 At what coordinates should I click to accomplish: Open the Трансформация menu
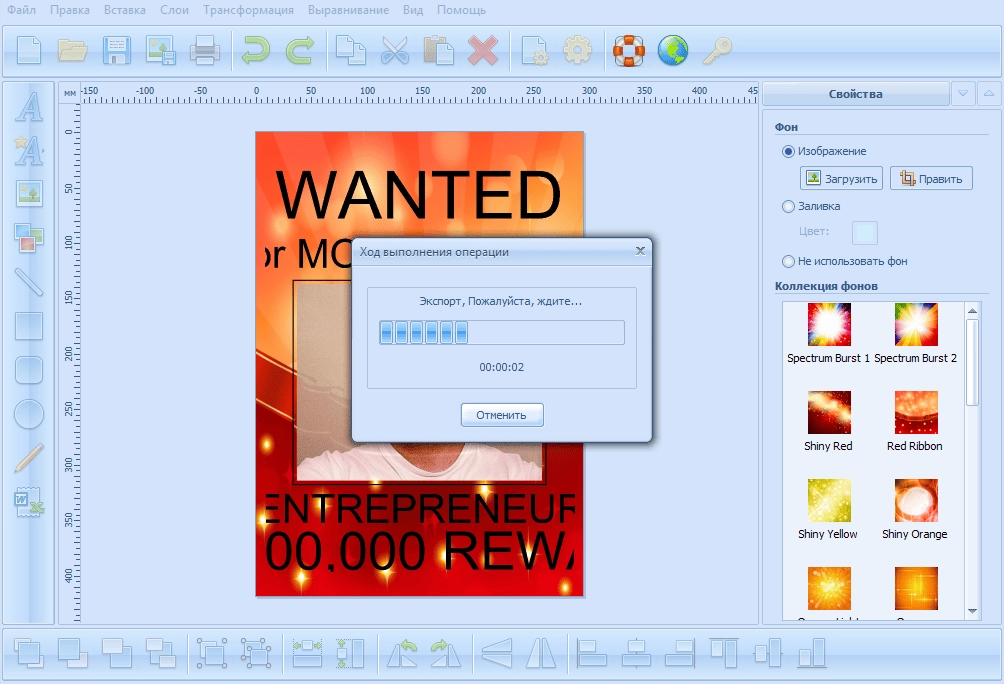(x=248, y=10)
